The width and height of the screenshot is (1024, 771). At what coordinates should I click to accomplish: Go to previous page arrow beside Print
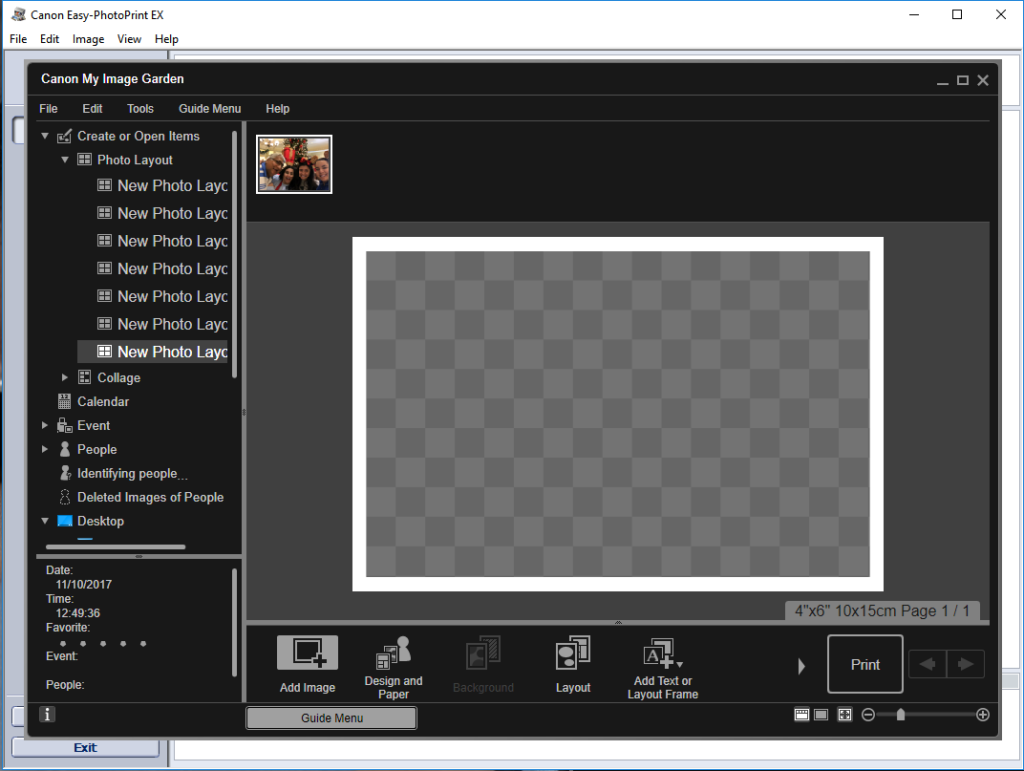tap(927, 665)
